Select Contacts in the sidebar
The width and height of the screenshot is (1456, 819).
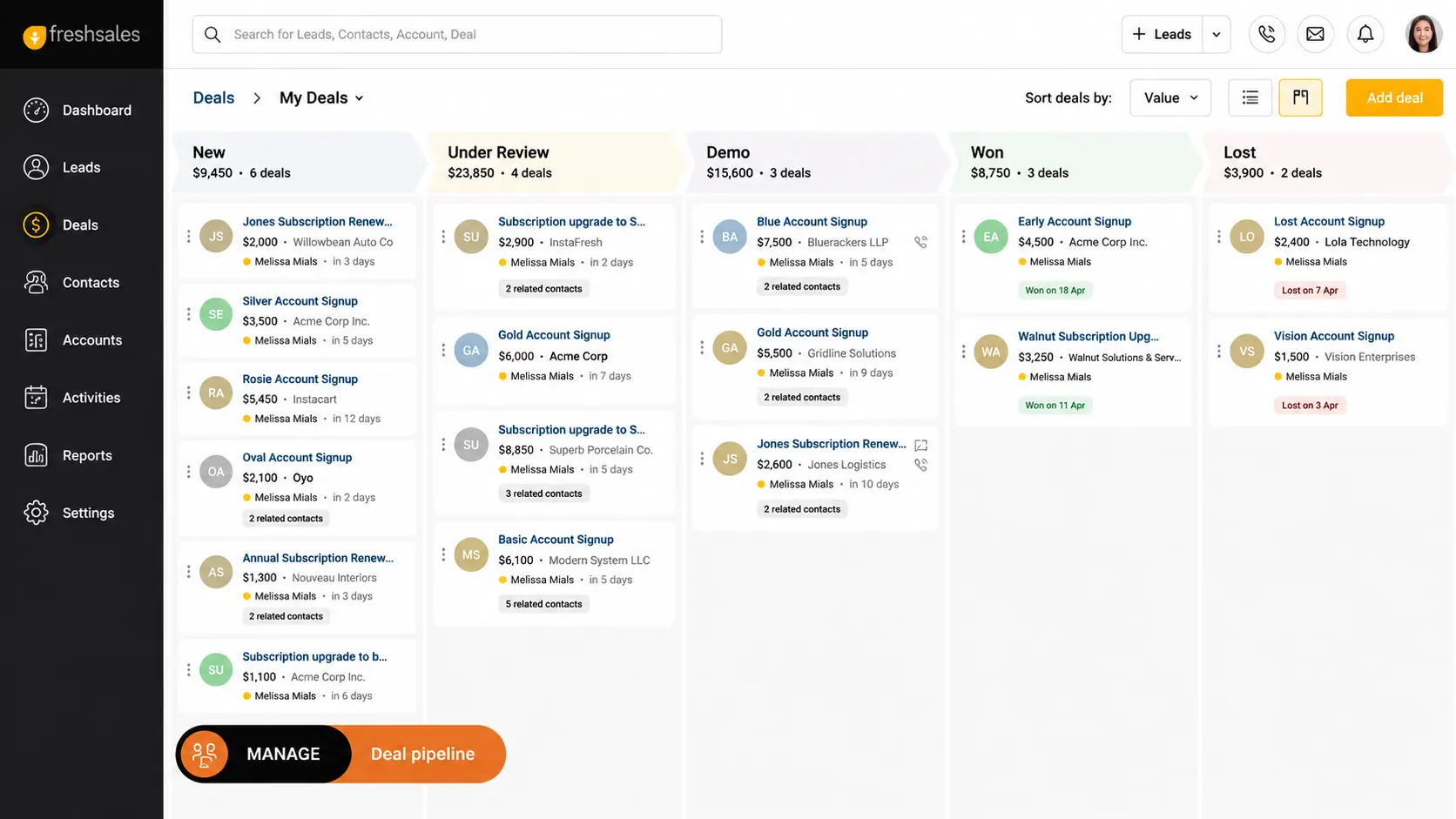(x=91, y=282)
